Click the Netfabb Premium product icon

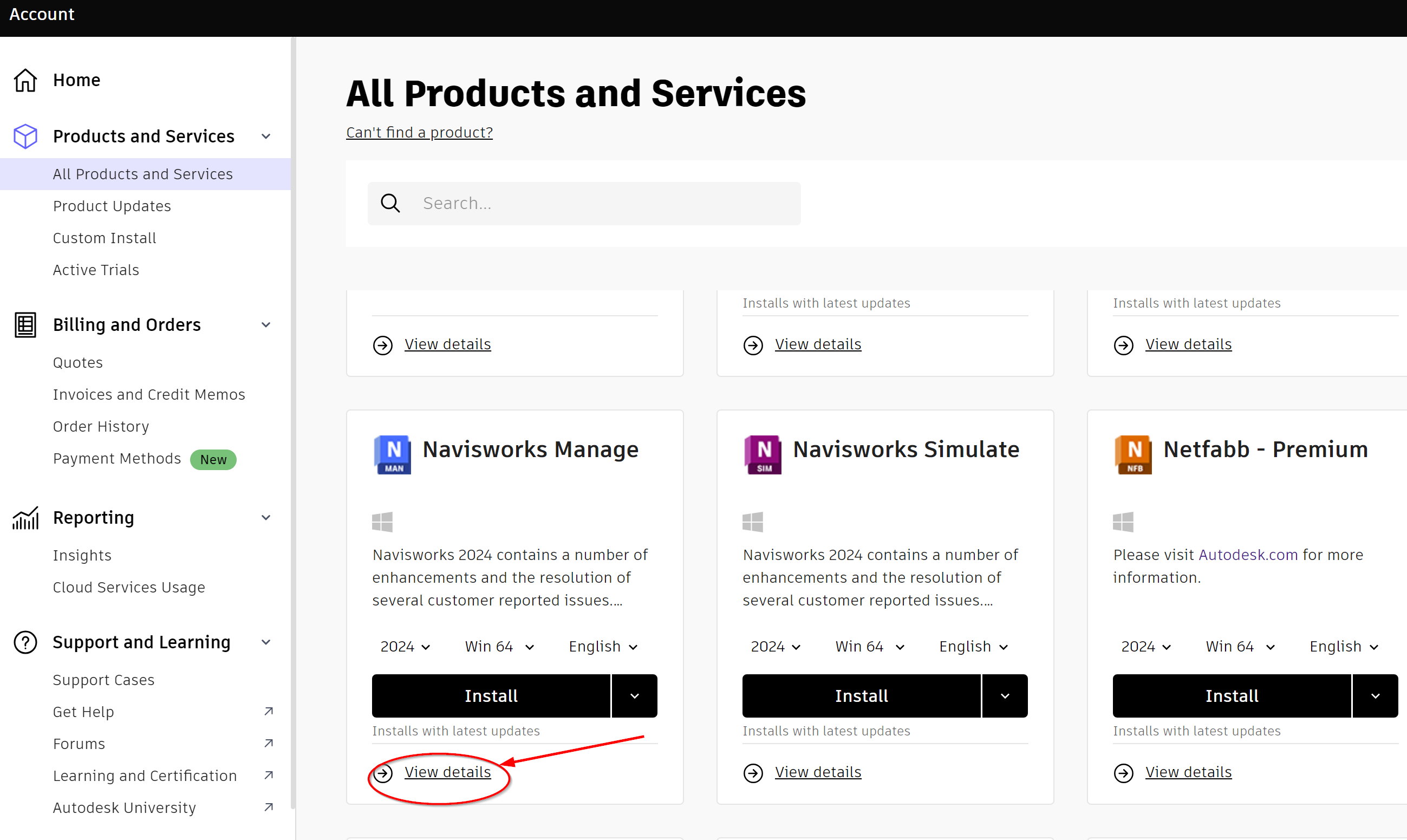(1132, 454)
